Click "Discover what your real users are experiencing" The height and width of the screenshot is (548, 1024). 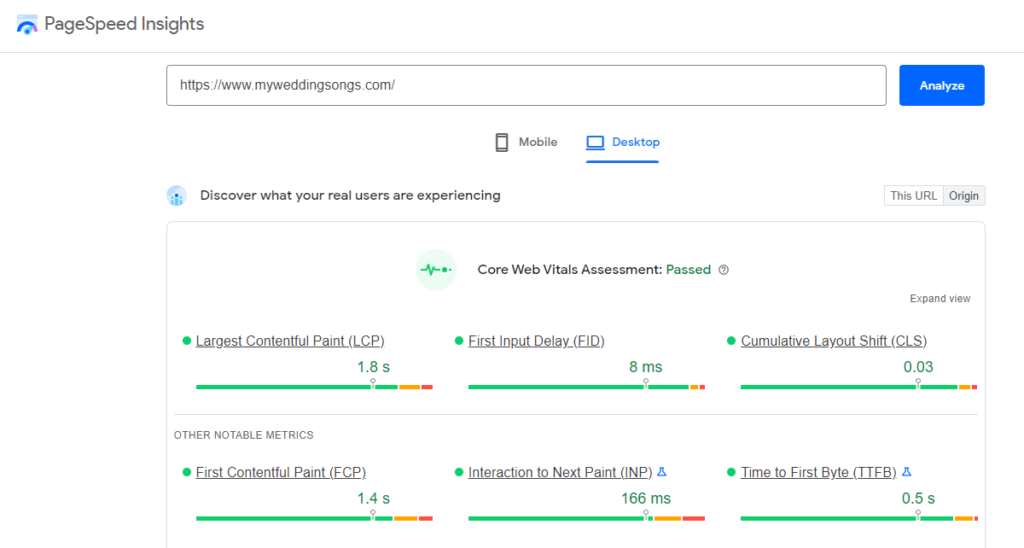click(x=350, y=196)
